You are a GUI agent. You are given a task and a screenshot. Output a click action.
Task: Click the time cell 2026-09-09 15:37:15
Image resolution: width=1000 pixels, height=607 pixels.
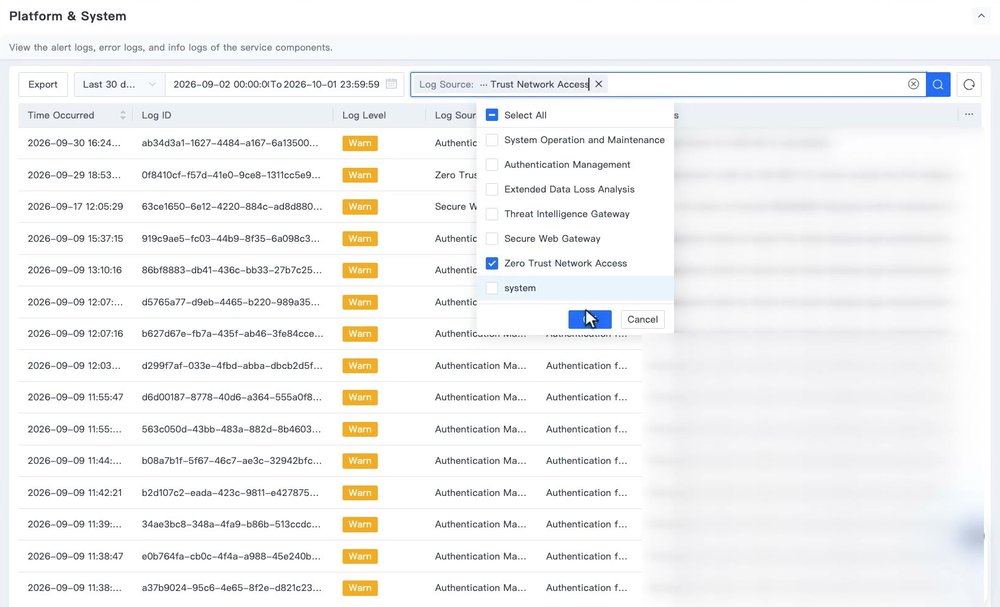(75, 238)
